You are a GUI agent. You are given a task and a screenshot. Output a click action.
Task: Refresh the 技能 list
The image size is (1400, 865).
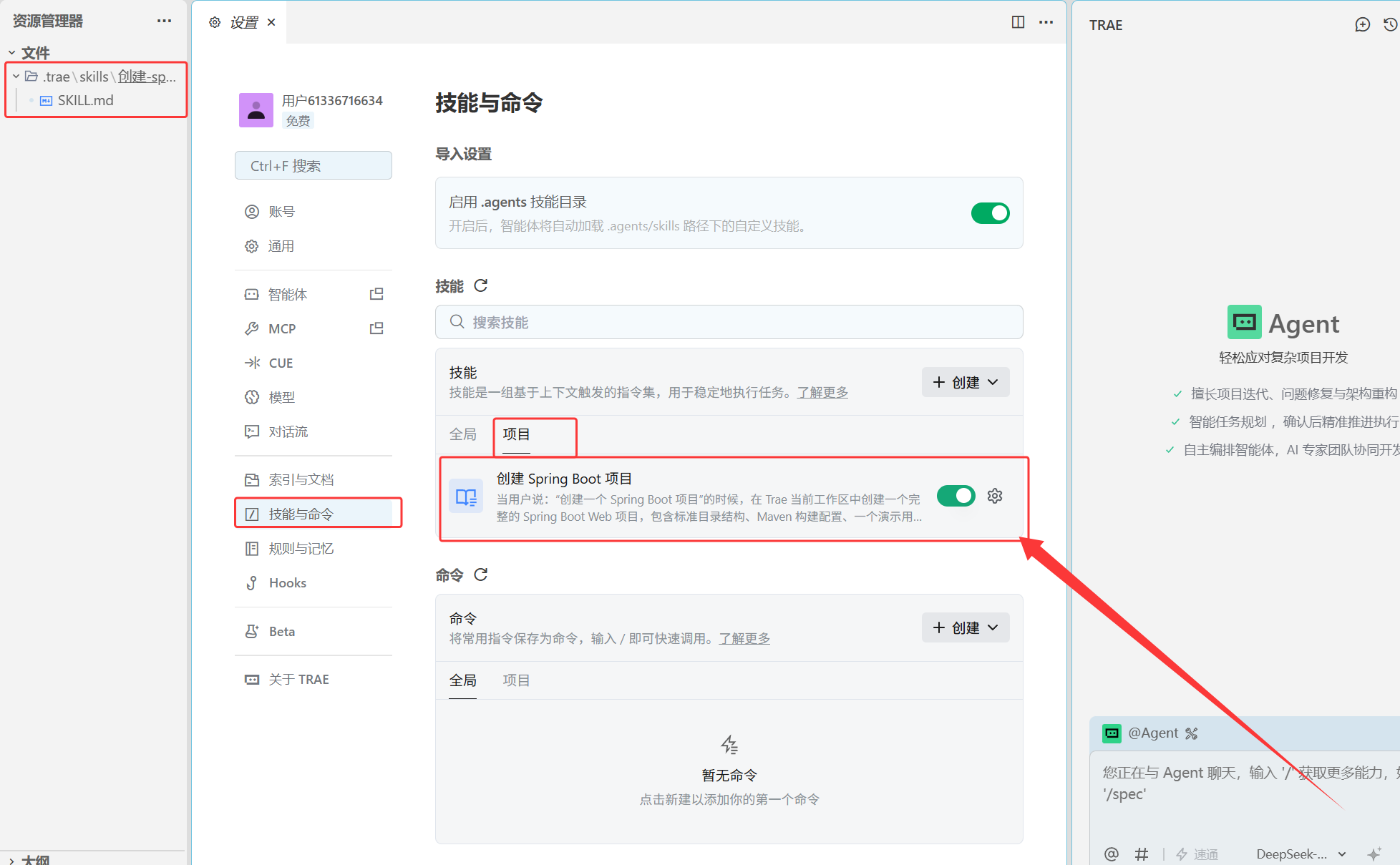481,285
